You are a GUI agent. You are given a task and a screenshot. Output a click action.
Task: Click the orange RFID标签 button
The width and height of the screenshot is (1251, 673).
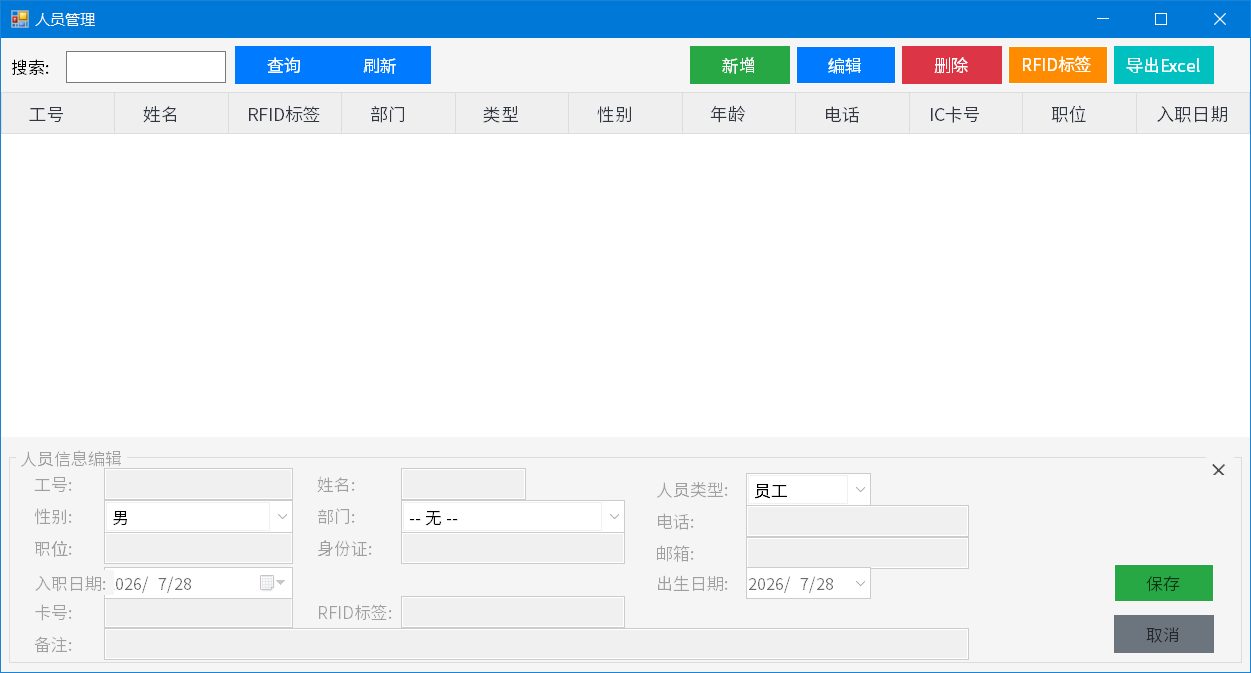(x=1057, y=65)
